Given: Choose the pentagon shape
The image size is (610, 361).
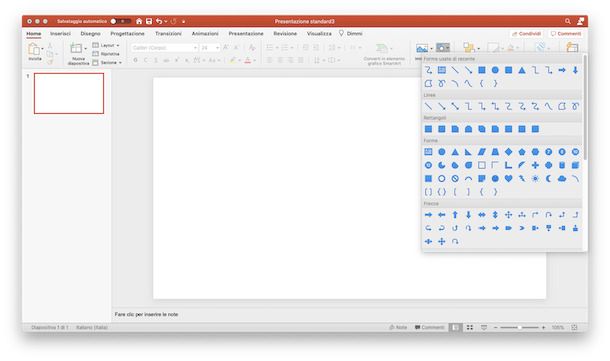Looking at the screenshot, I should pyautogui.click(x=522, y=152).
